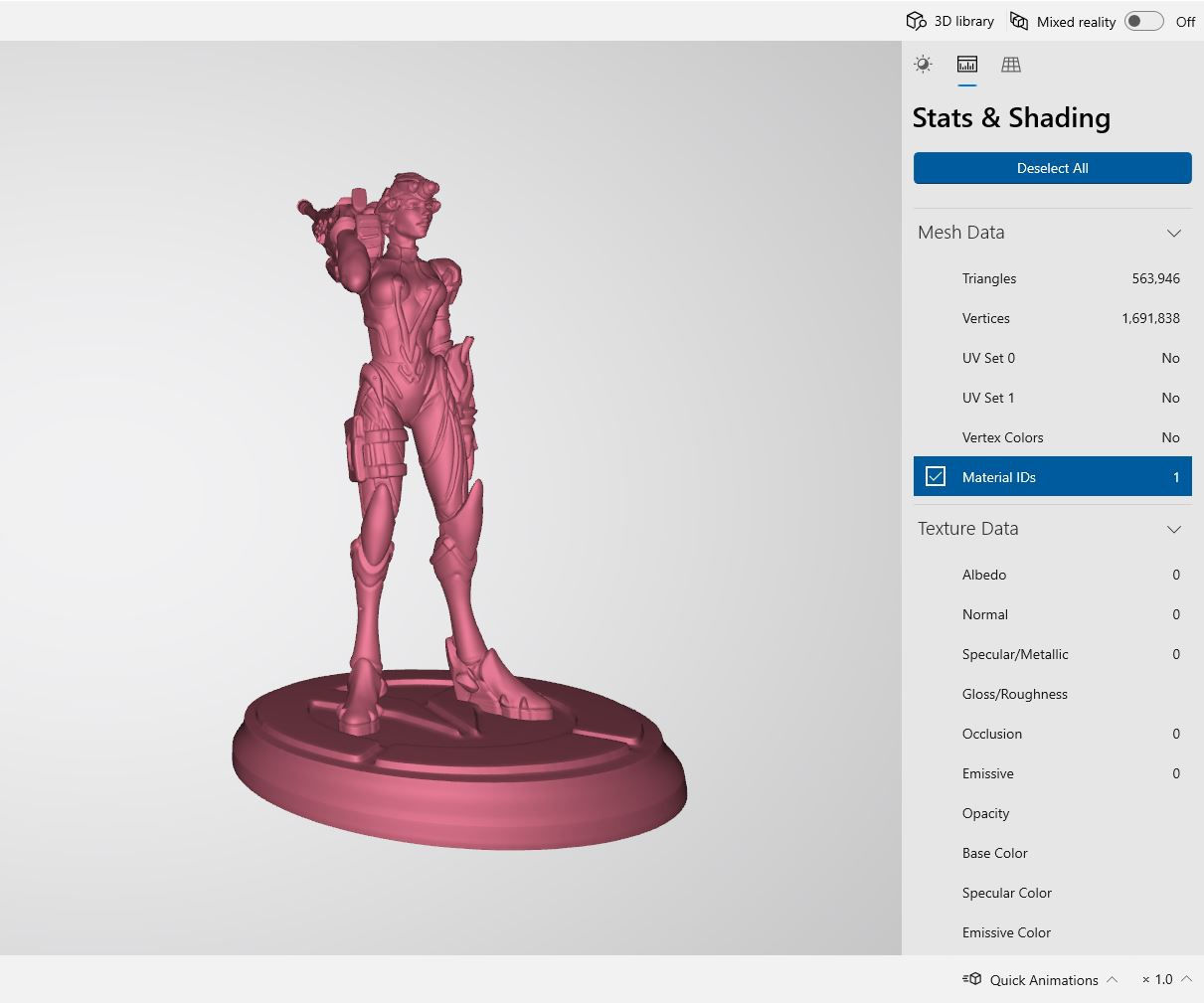This screenshot has width=1204, height=1003.
Task: Select the Vertex Colors row
Action: click(1052, 437)
